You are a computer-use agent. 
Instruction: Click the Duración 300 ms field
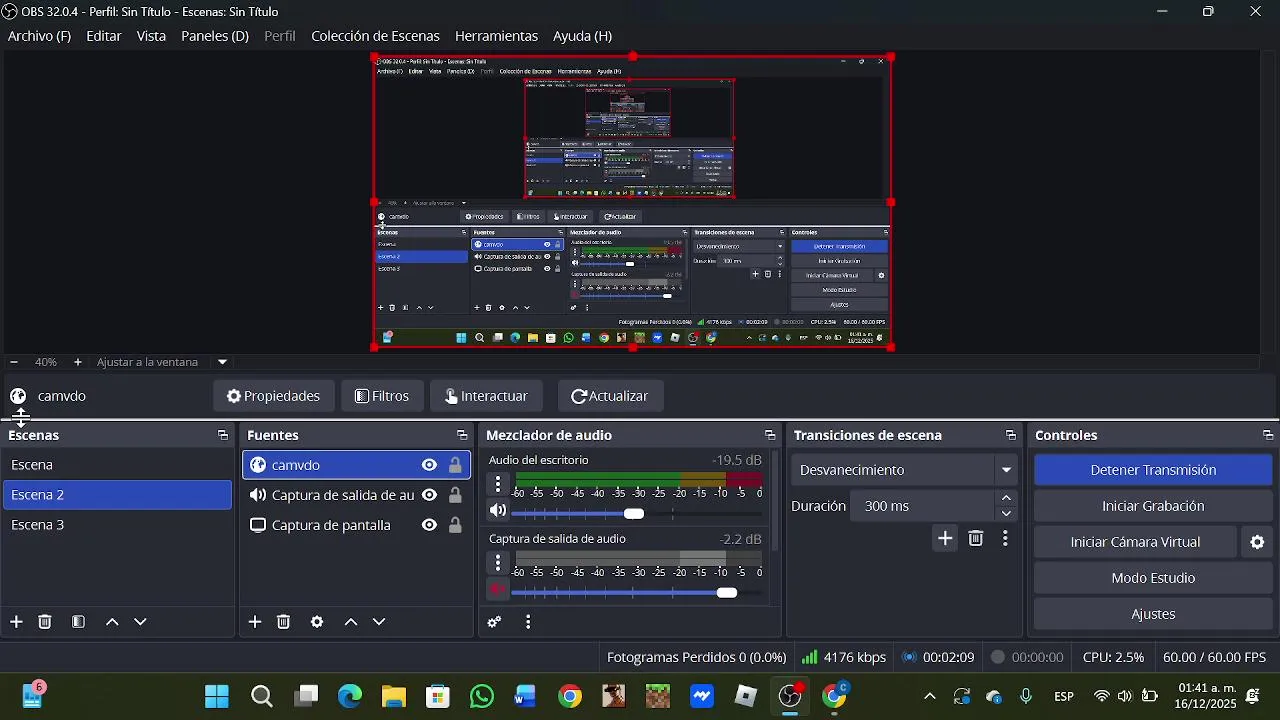click(x=924, y=506)
